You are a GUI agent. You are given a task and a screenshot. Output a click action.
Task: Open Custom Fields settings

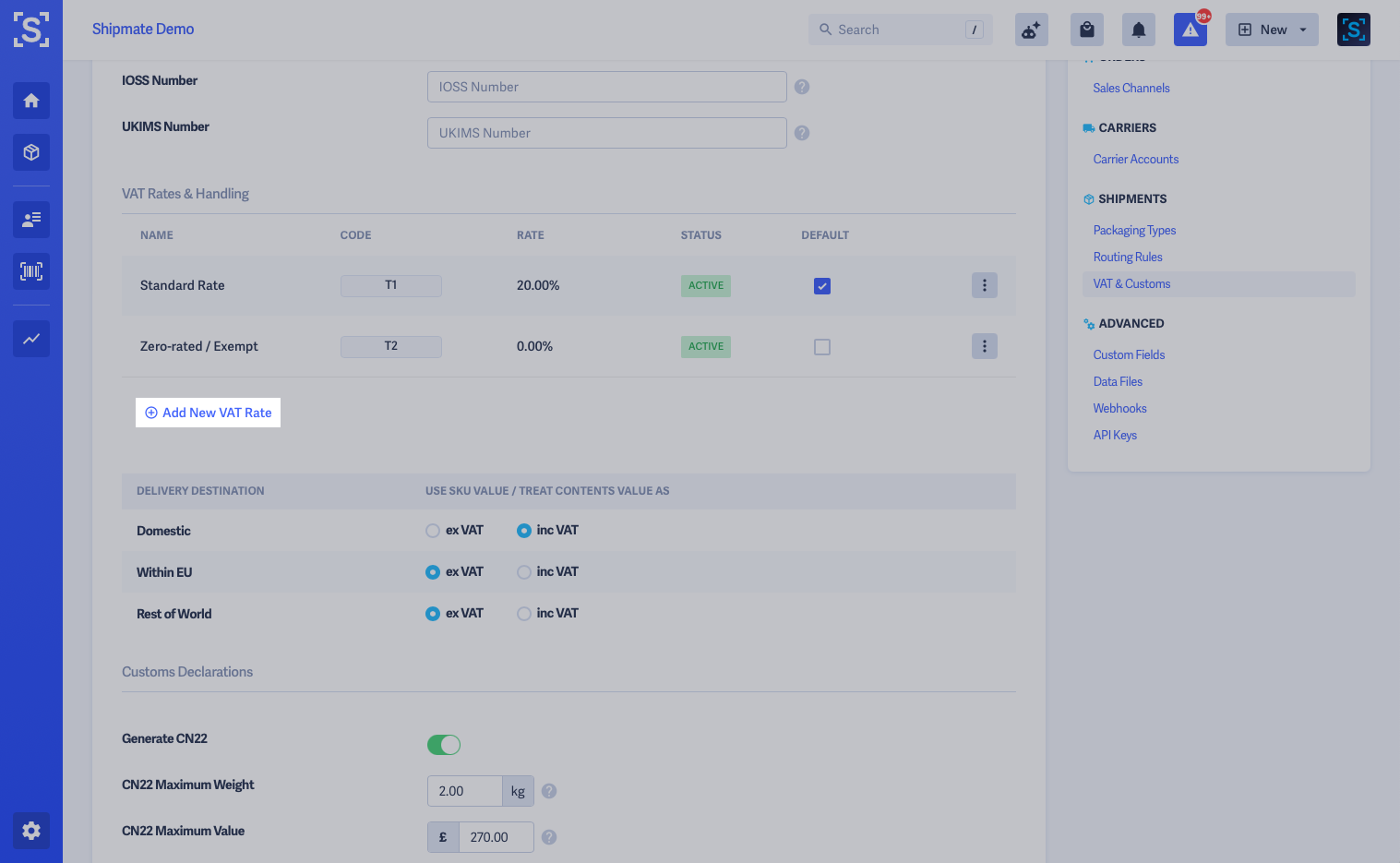[1130, 354]
